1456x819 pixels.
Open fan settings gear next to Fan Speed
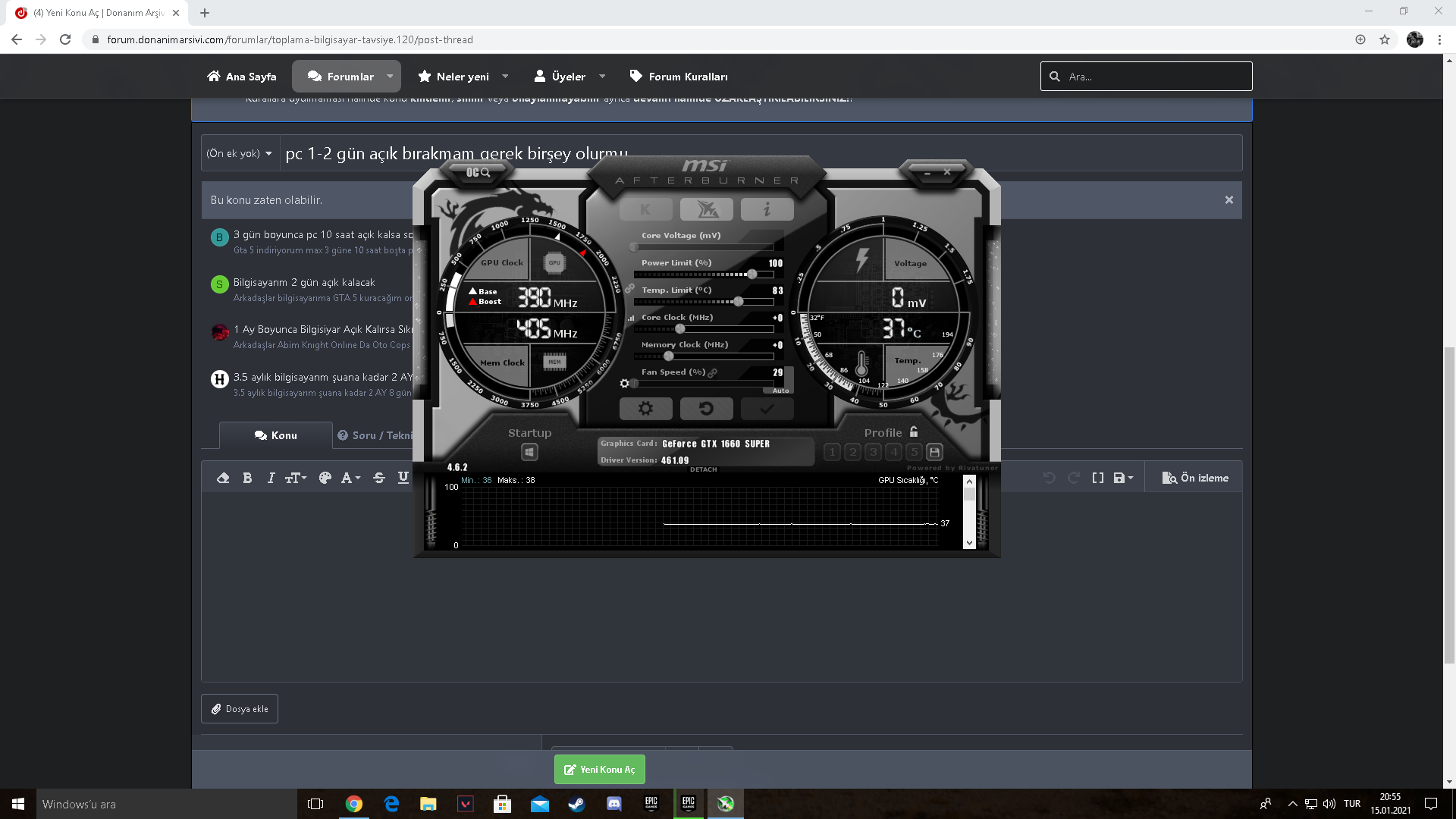(624, 384)
